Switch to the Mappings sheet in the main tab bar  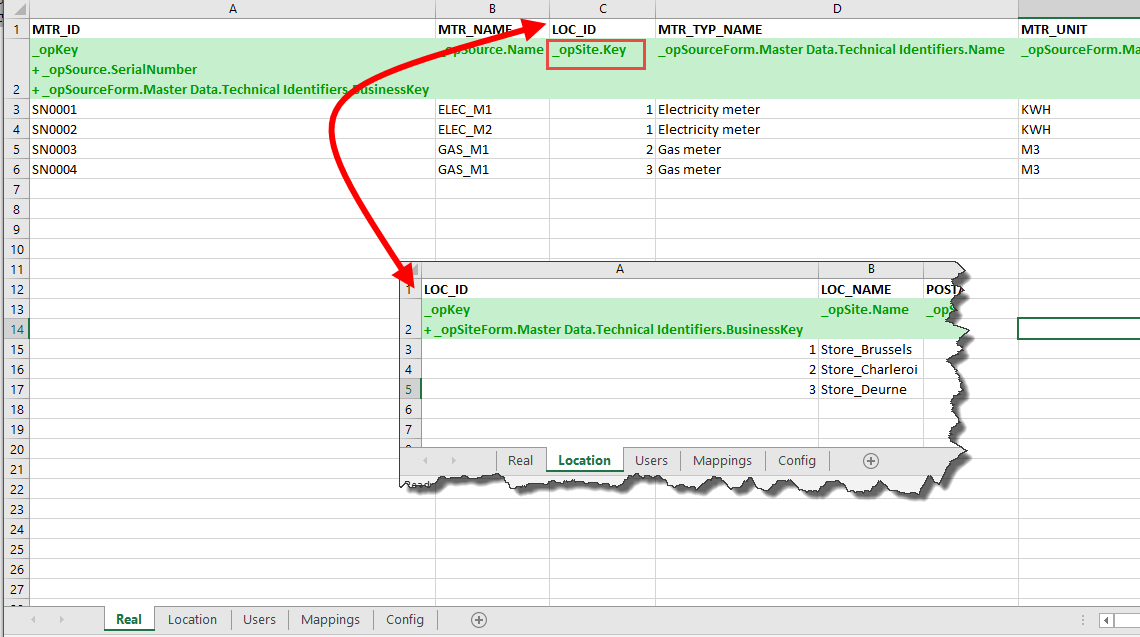click(330, 620)
